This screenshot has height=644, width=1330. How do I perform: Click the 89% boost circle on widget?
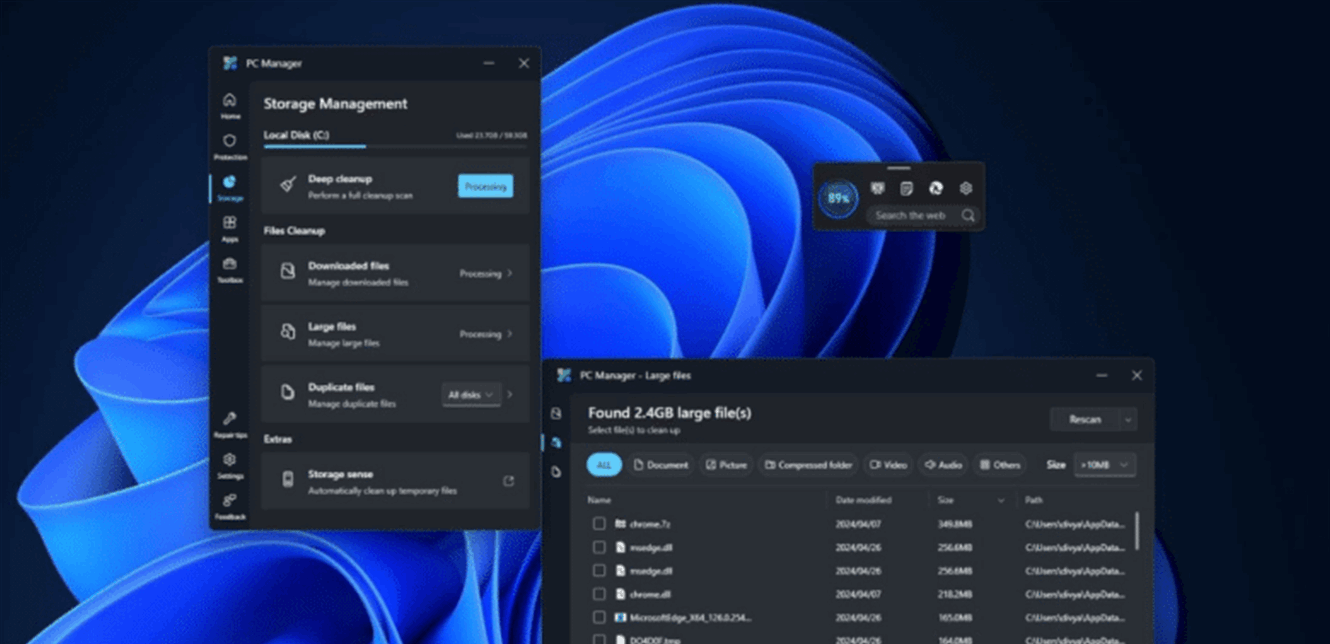tap(838, 198)
